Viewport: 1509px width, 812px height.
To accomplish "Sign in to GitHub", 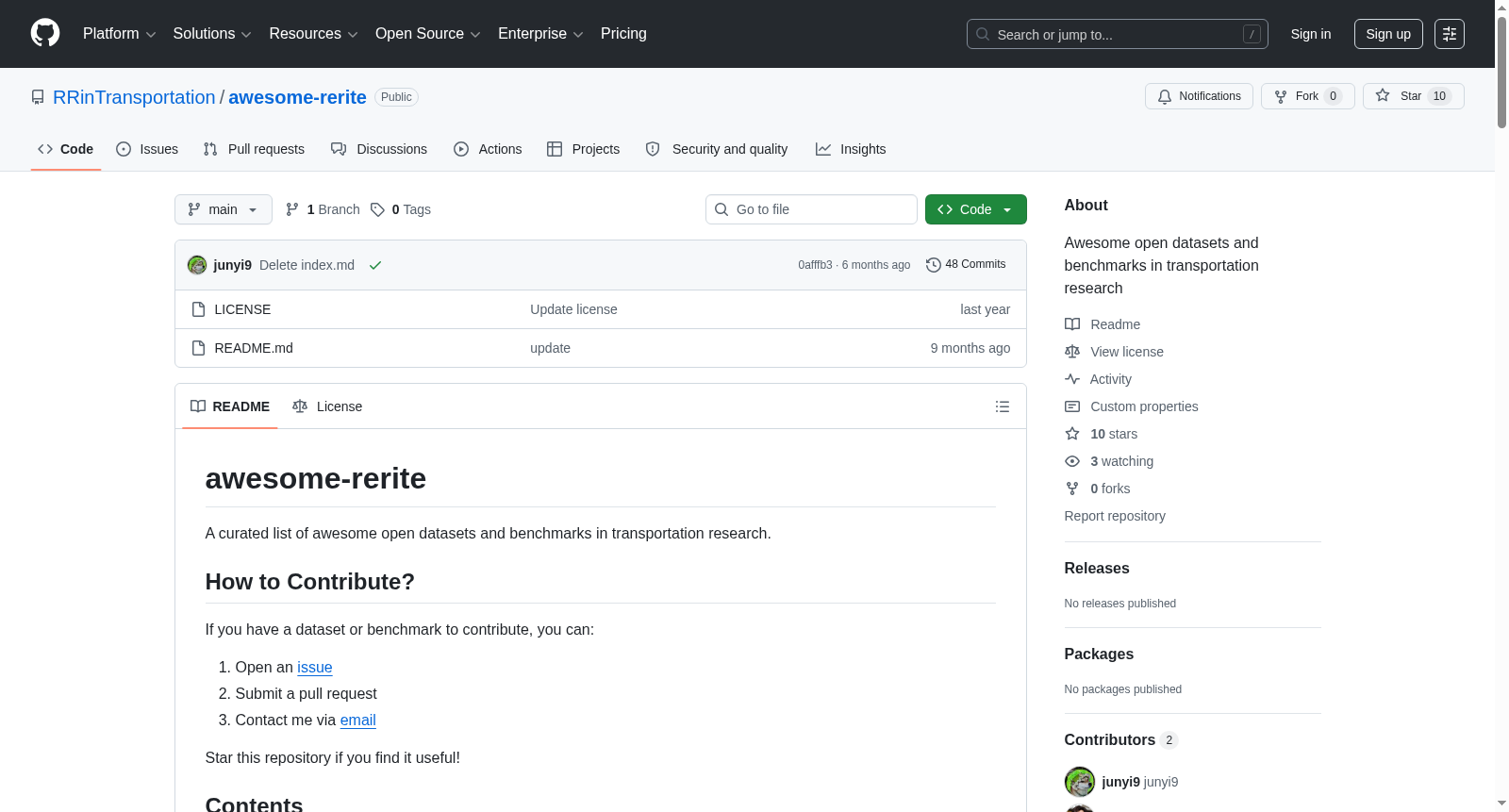I will 1311,34.
